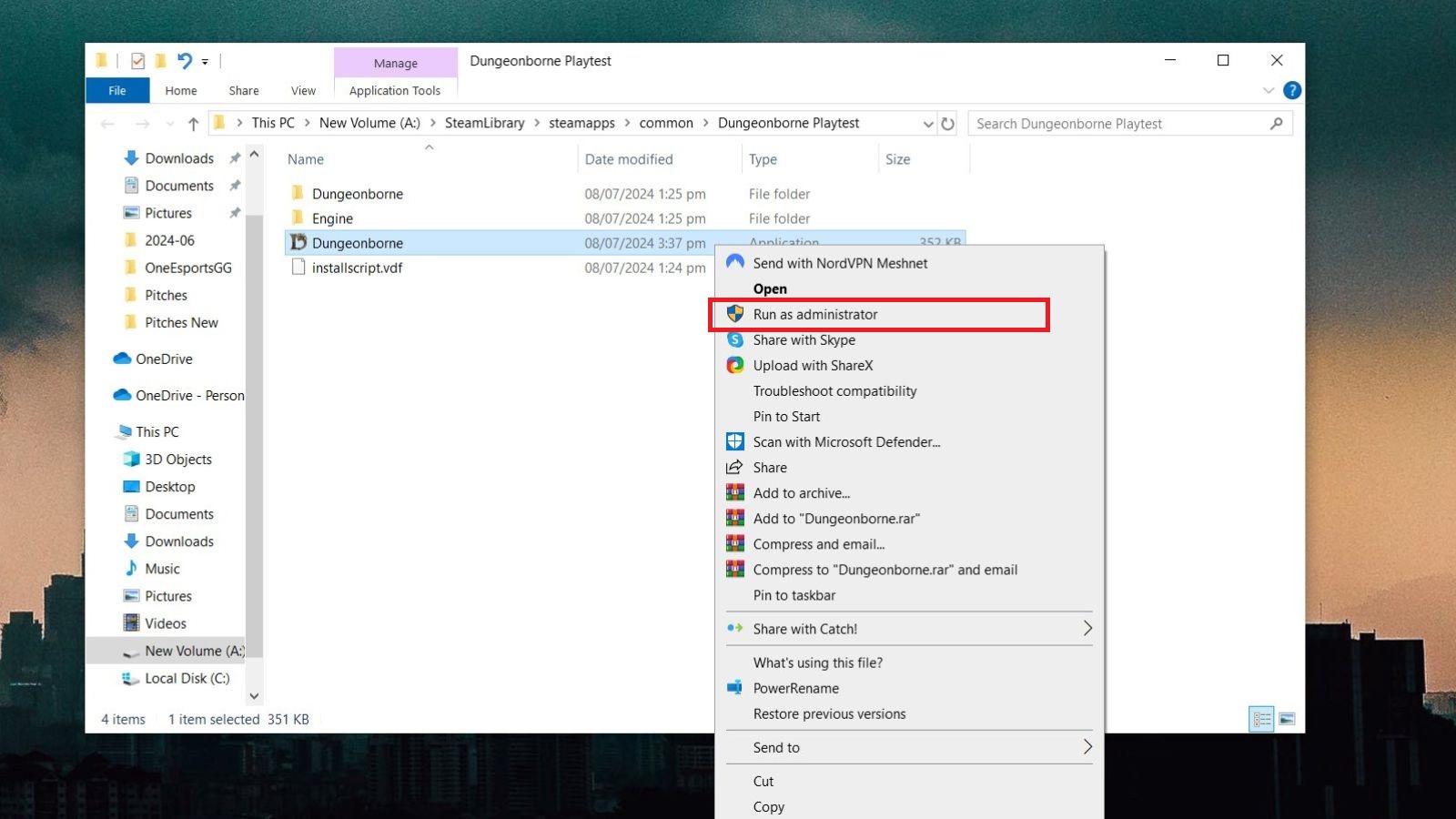Click the refresh icon beside the address bar
This screenshot has width=1456, height=819.
click(x=947, y=123)
